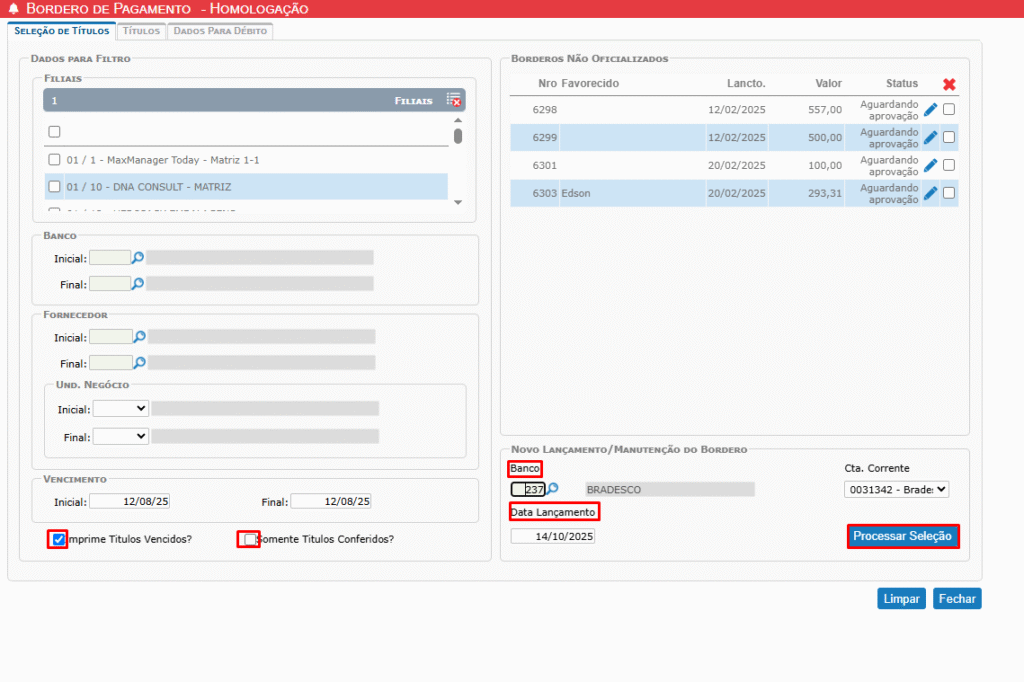
Task: Edit bordero 6303 Edson with the pencil icon
Action: (x=930, y=193)
